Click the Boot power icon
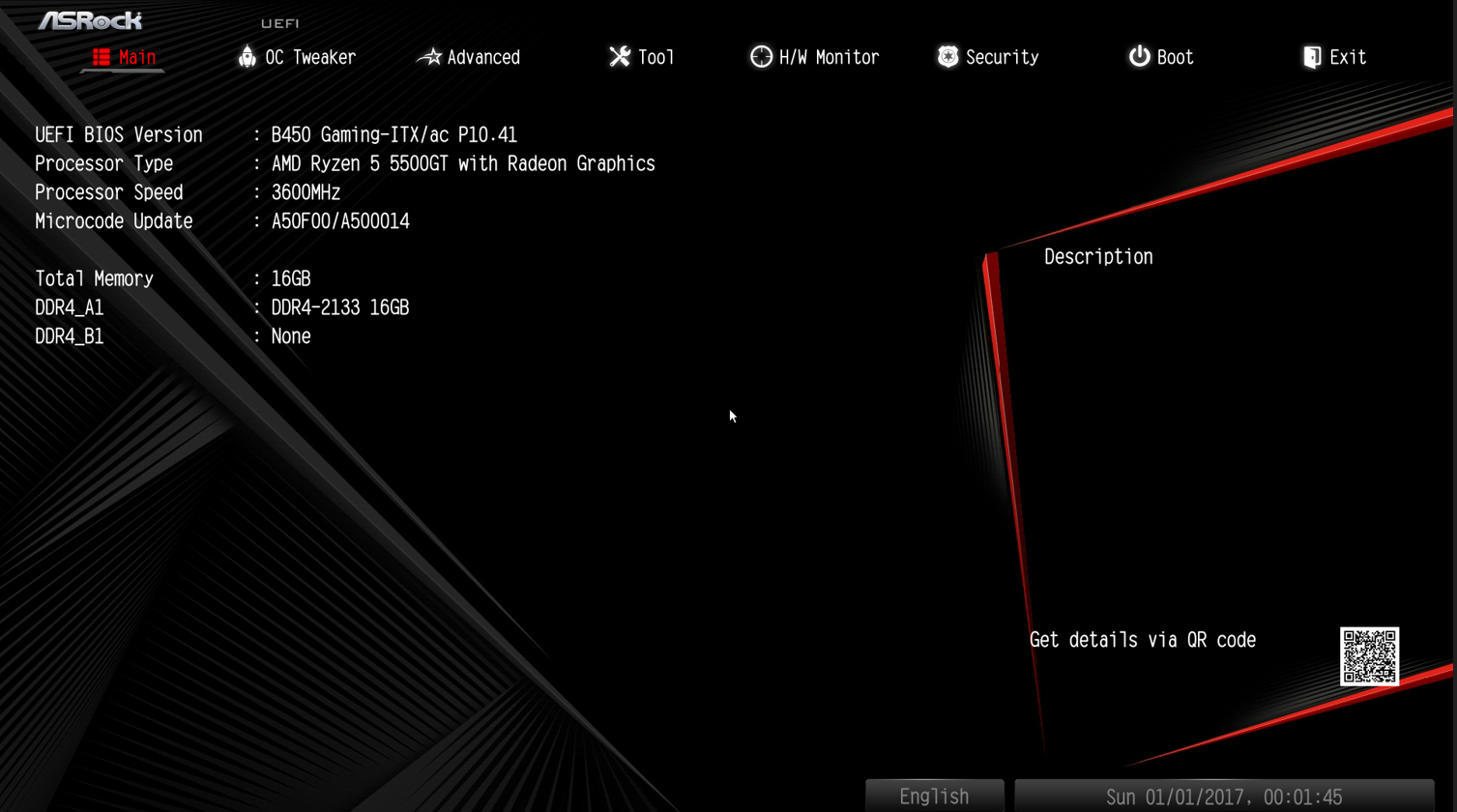Image resolution: width=1457 pixels, height=812 pixels. pyautogui.click(x=1140, y=57)
